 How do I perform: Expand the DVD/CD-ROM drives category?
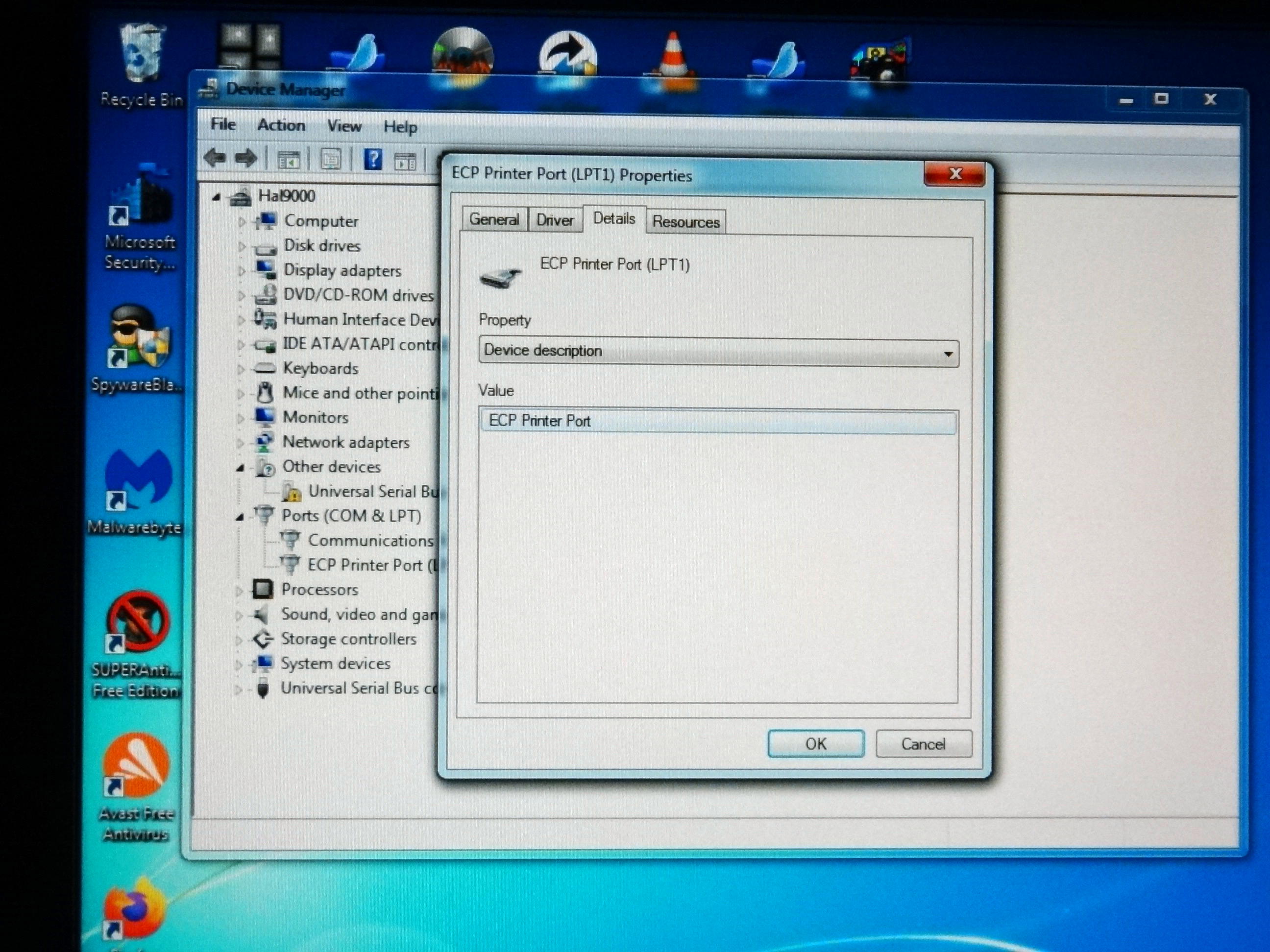(x=241, y=295)
